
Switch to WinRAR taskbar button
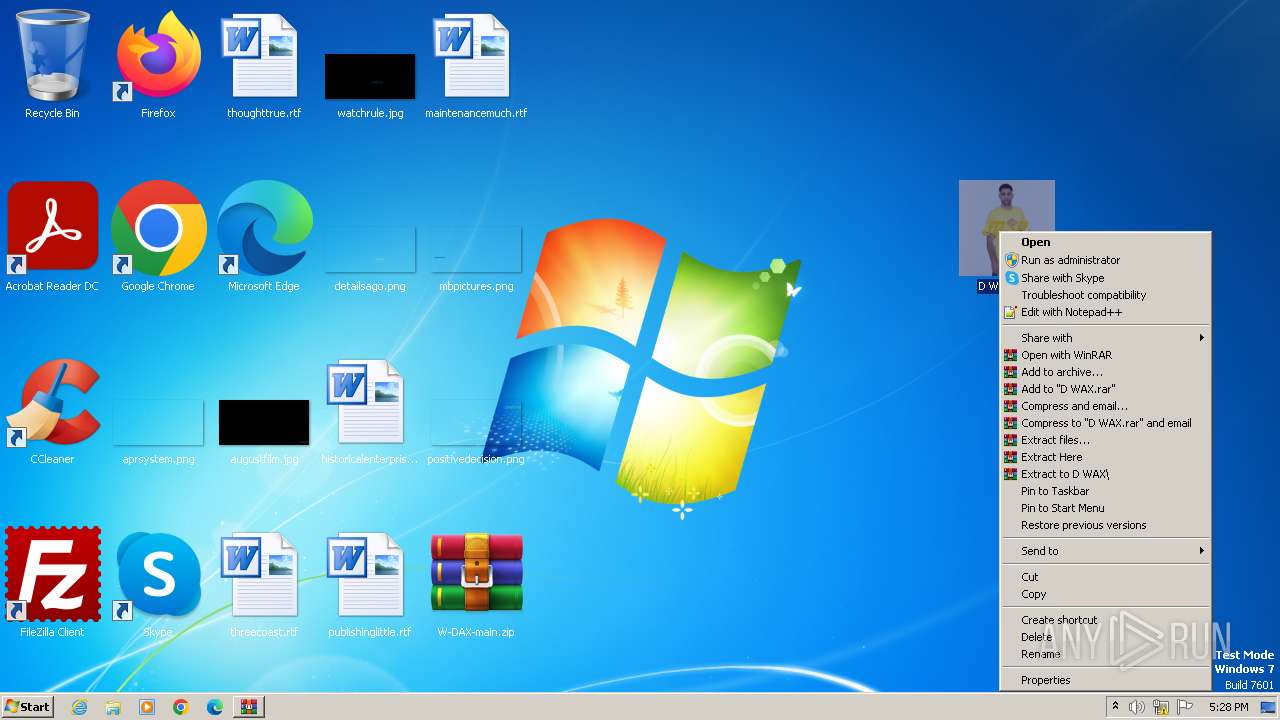point(249,707)
